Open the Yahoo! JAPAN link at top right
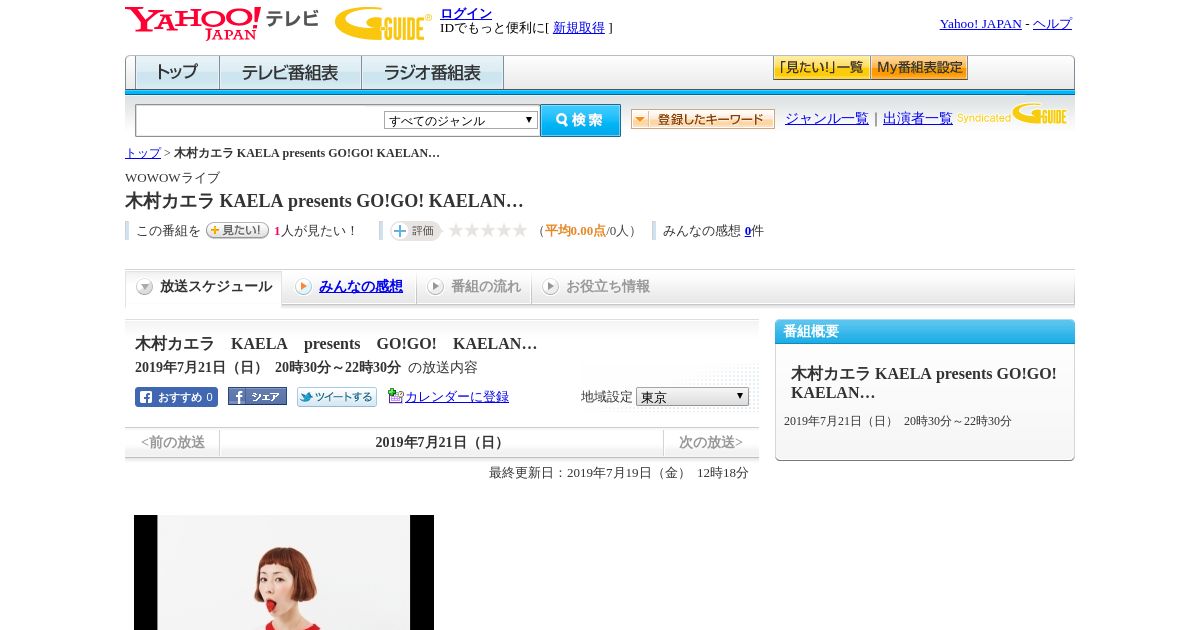1200x630 pixels. point(980,23)
